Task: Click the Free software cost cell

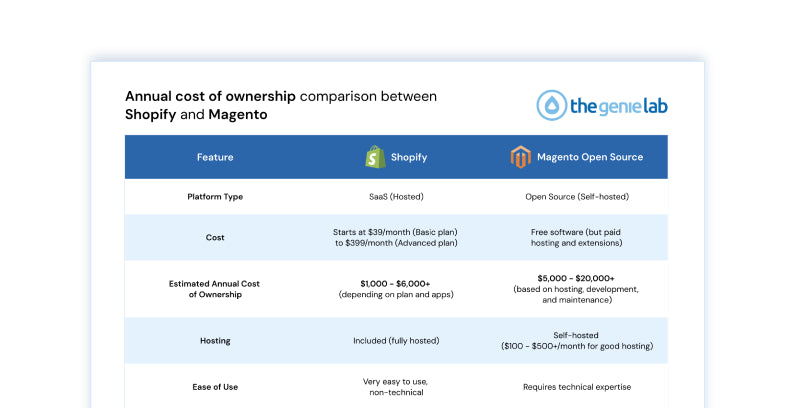Action: click(577, 237)
